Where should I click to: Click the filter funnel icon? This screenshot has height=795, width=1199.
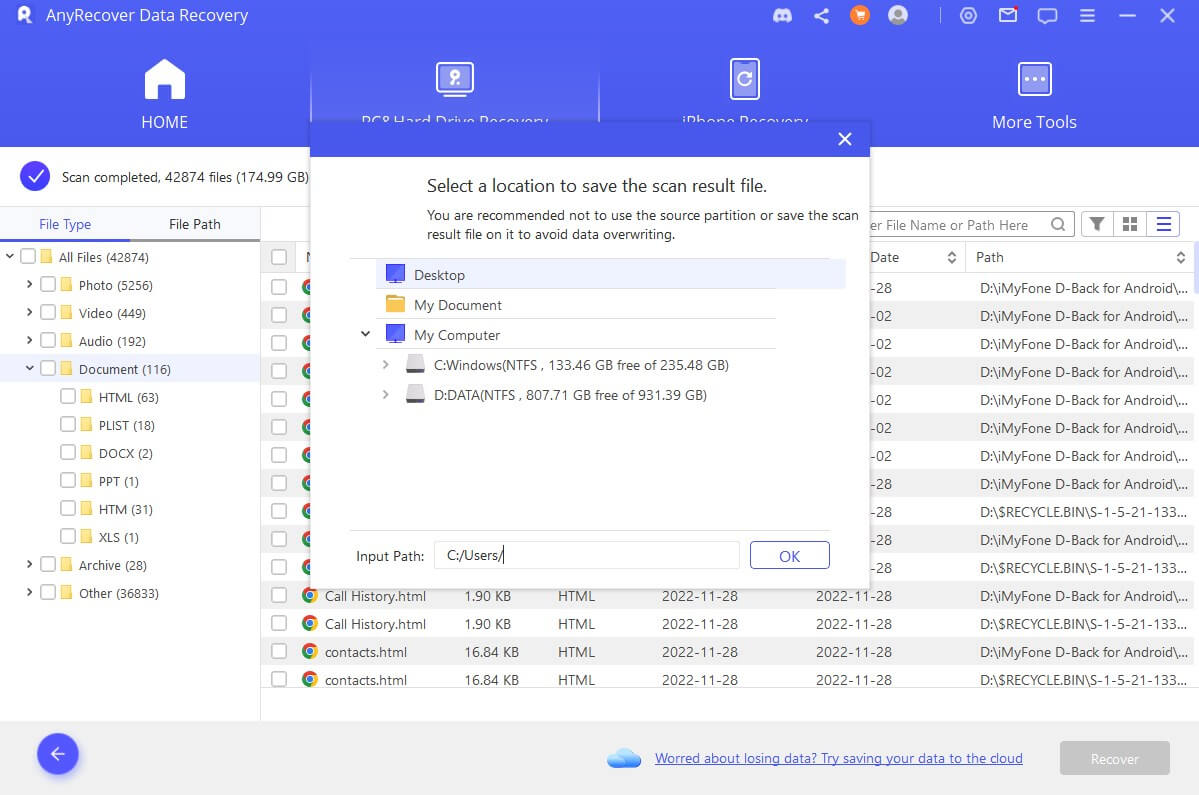(x=1097, y=224)
